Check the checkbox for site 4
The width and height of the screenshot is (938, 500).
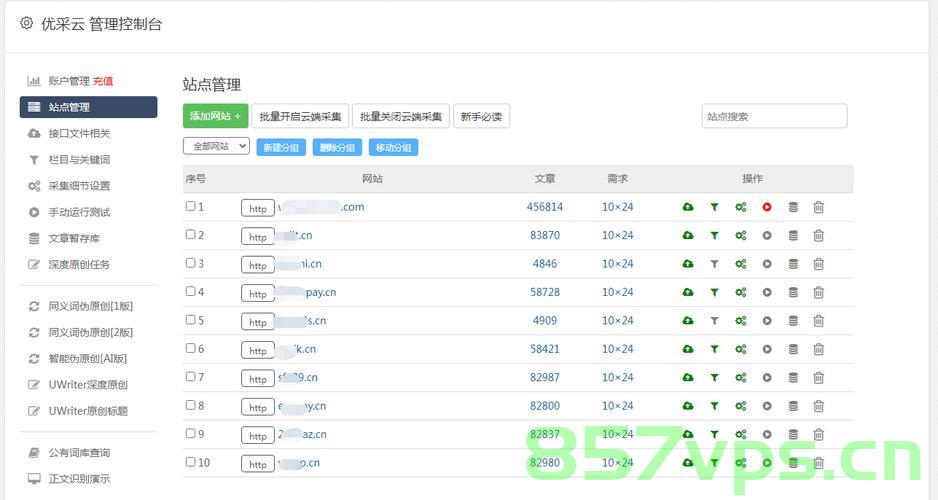[190, 291]
